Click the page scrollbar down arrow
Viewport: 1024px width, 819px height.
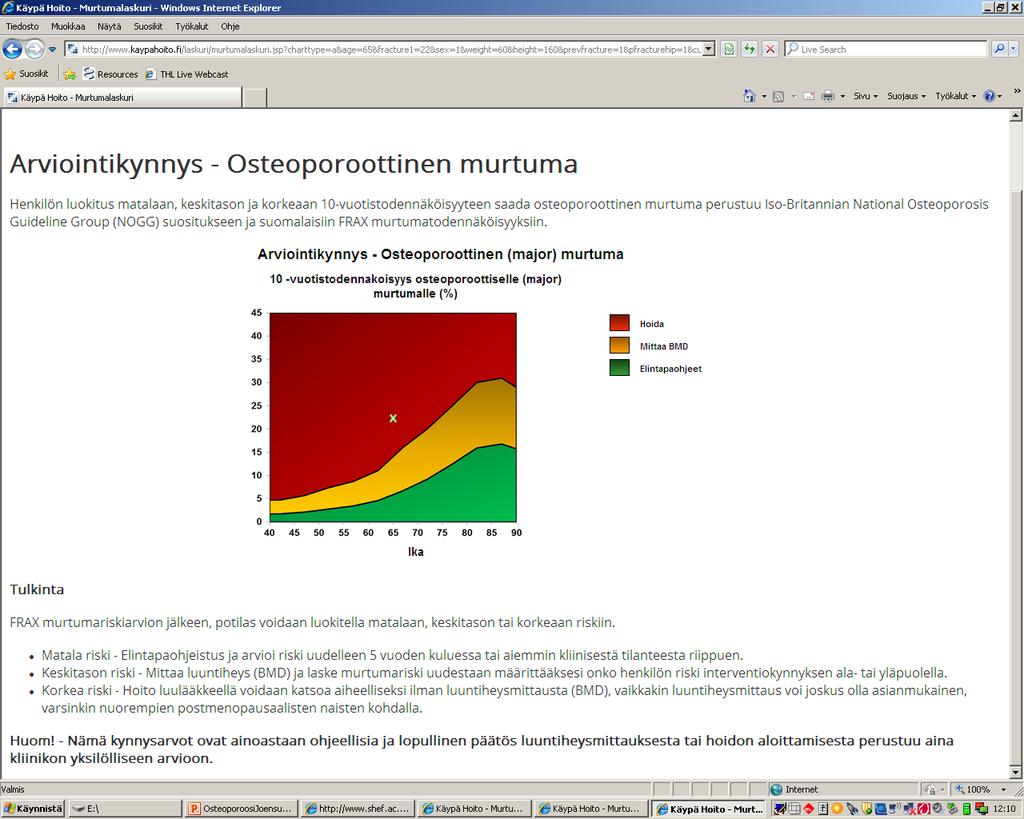coord(1016,773)
